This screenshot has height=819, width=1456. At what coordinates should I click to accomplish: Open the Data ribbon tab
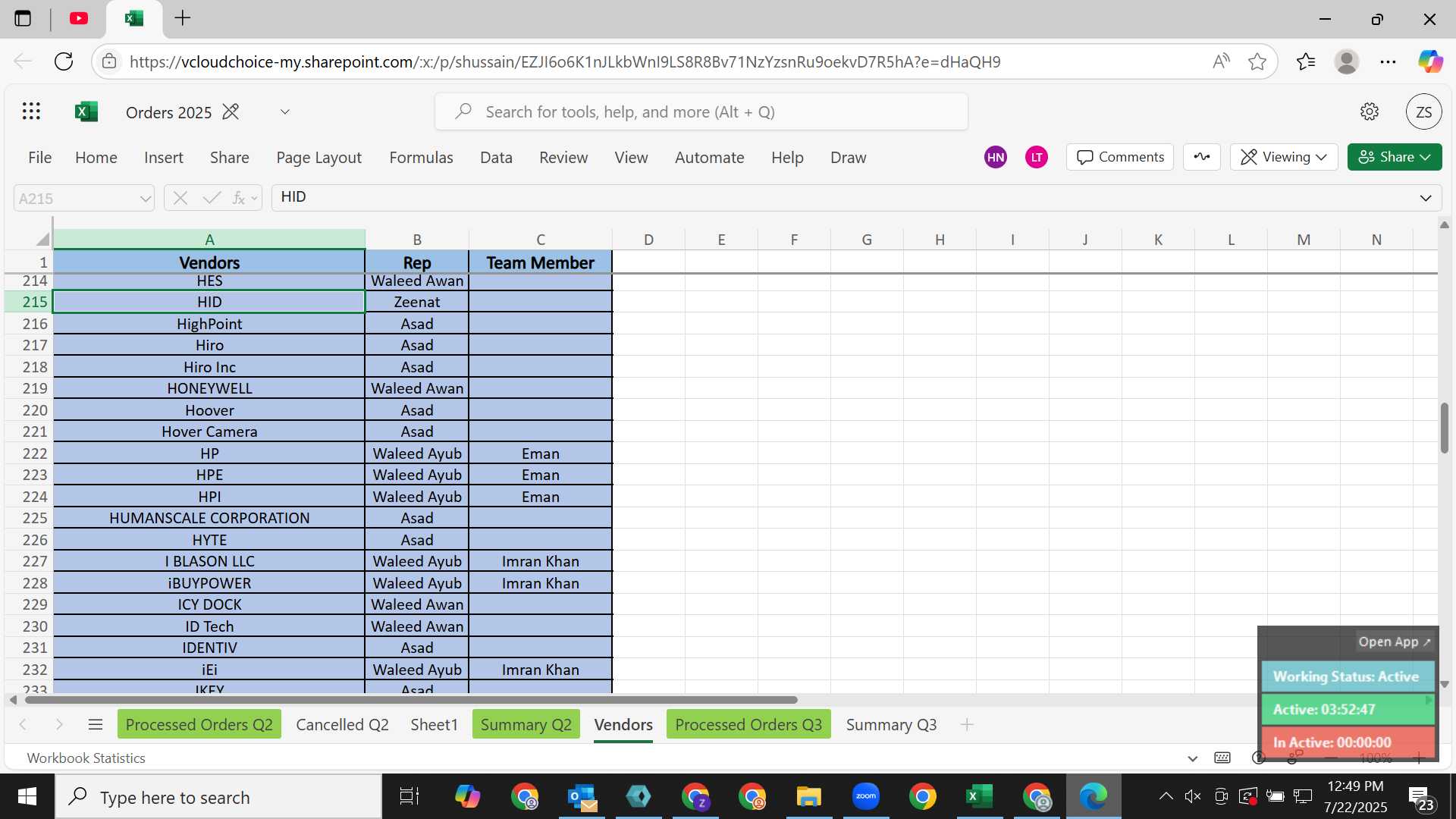pyautogui.click(x=496, y=157)
